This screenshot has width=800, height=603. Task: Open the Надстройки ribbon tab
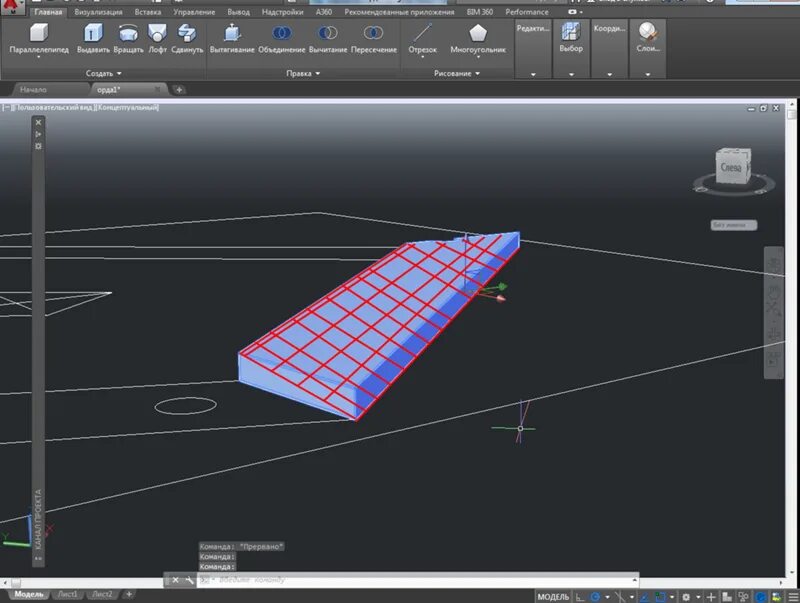pyautogui.click(x=282, y=12)
